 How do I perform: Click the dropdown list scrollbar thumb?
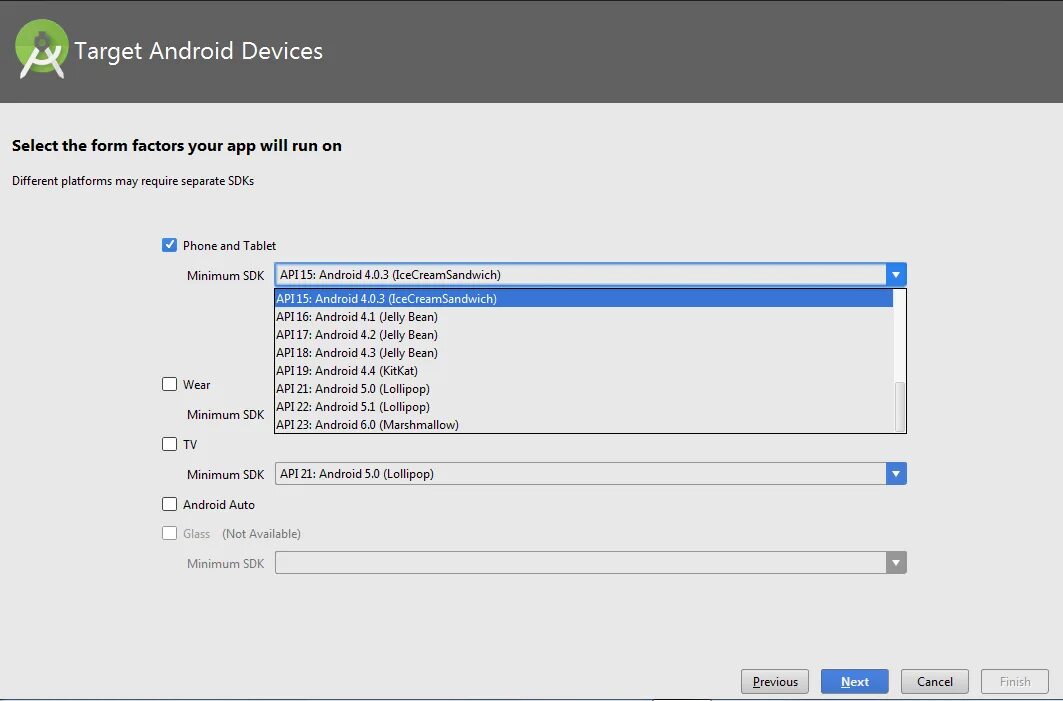(900, 407)
